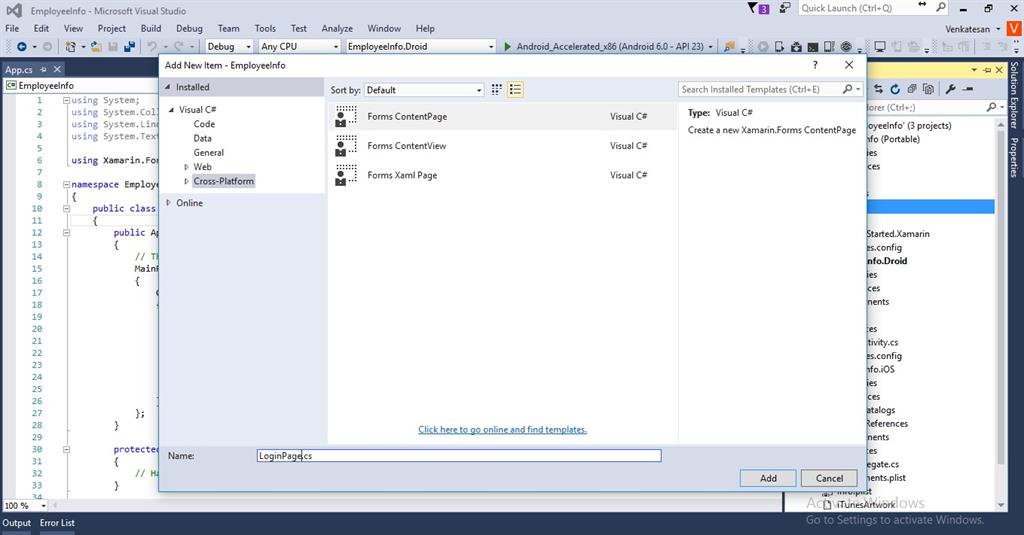The width and height of the screenshot is (1024, 535).
Task: Select the Forms ContentPage template
Action: point(503,116)
